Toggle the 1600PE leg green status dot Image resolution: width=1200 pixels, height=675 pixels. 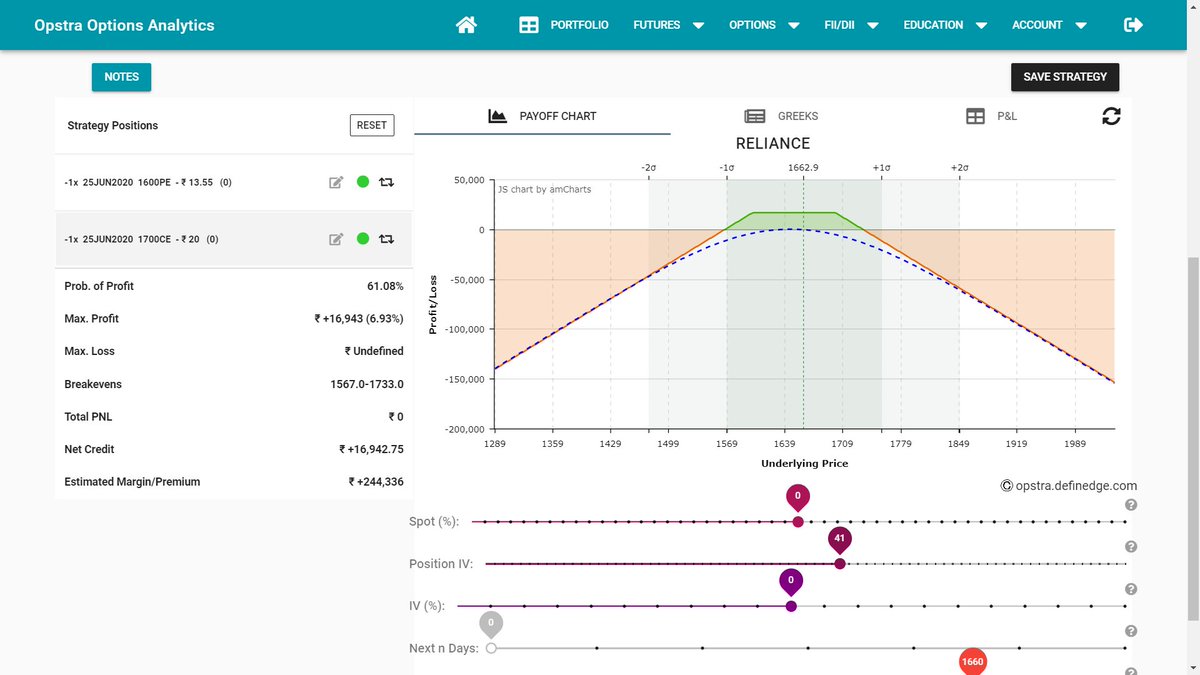click(362, 183)
